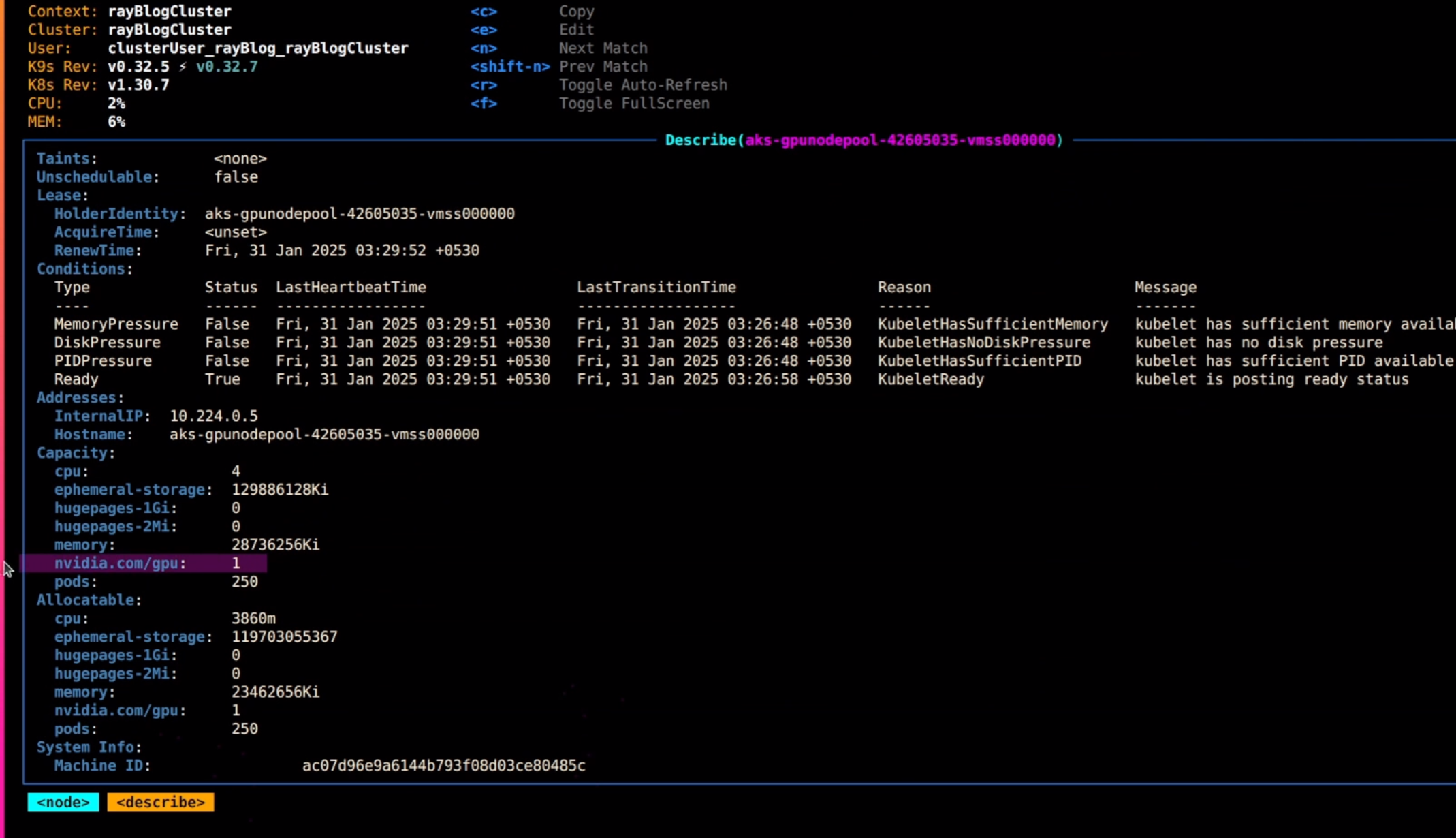Viewport: 1456px width, 838px height.
Task: Click the Capacity section heading
Action: pyautogui.click(x=76, y=453)
